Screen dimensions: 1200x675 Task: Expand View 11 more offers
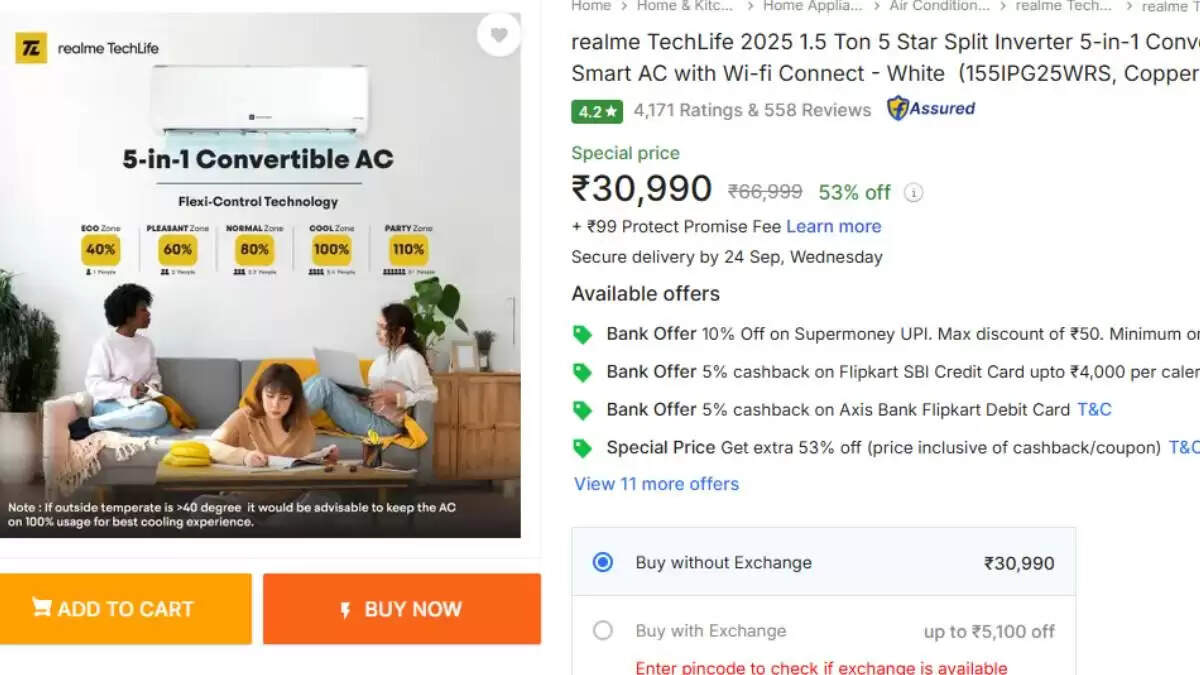click(655, 483)
